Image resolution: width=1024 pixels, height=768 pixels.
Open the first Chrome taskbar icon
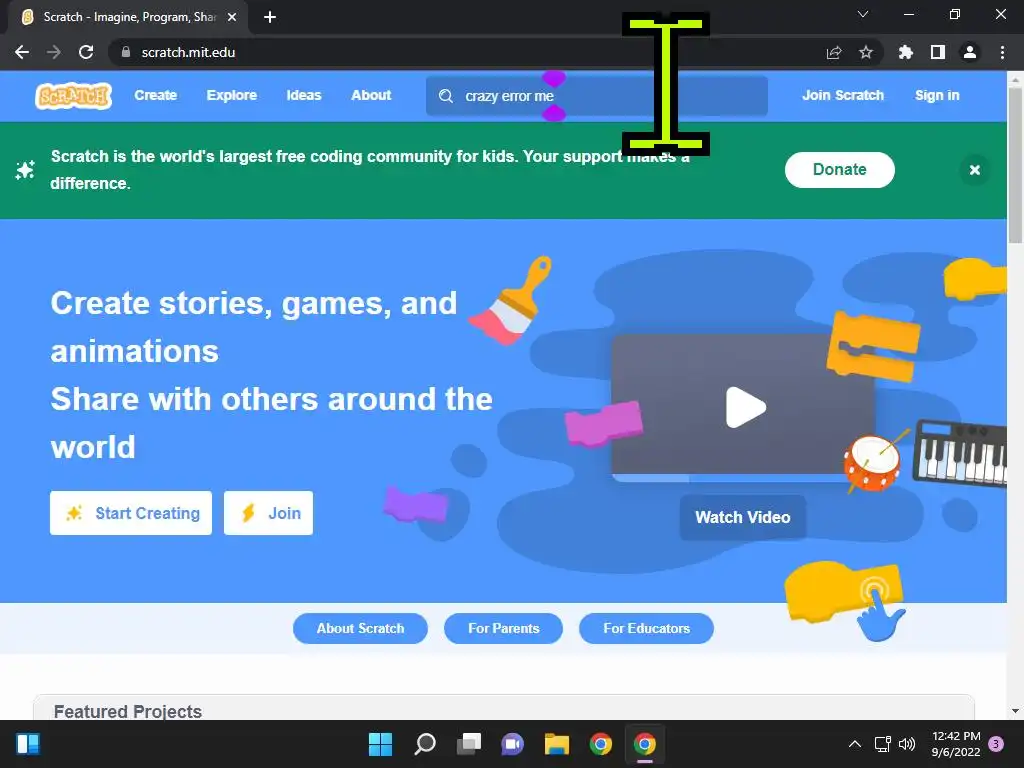(x=601, y=744)
